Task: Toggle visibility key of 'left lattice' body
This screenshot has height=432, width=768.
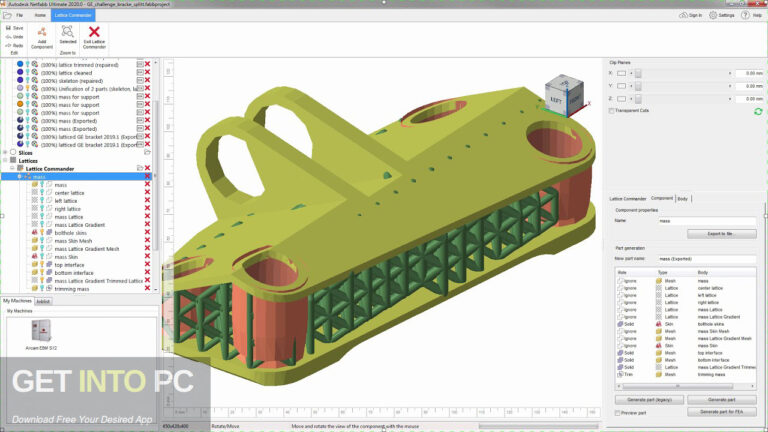Action: [42, 200]
